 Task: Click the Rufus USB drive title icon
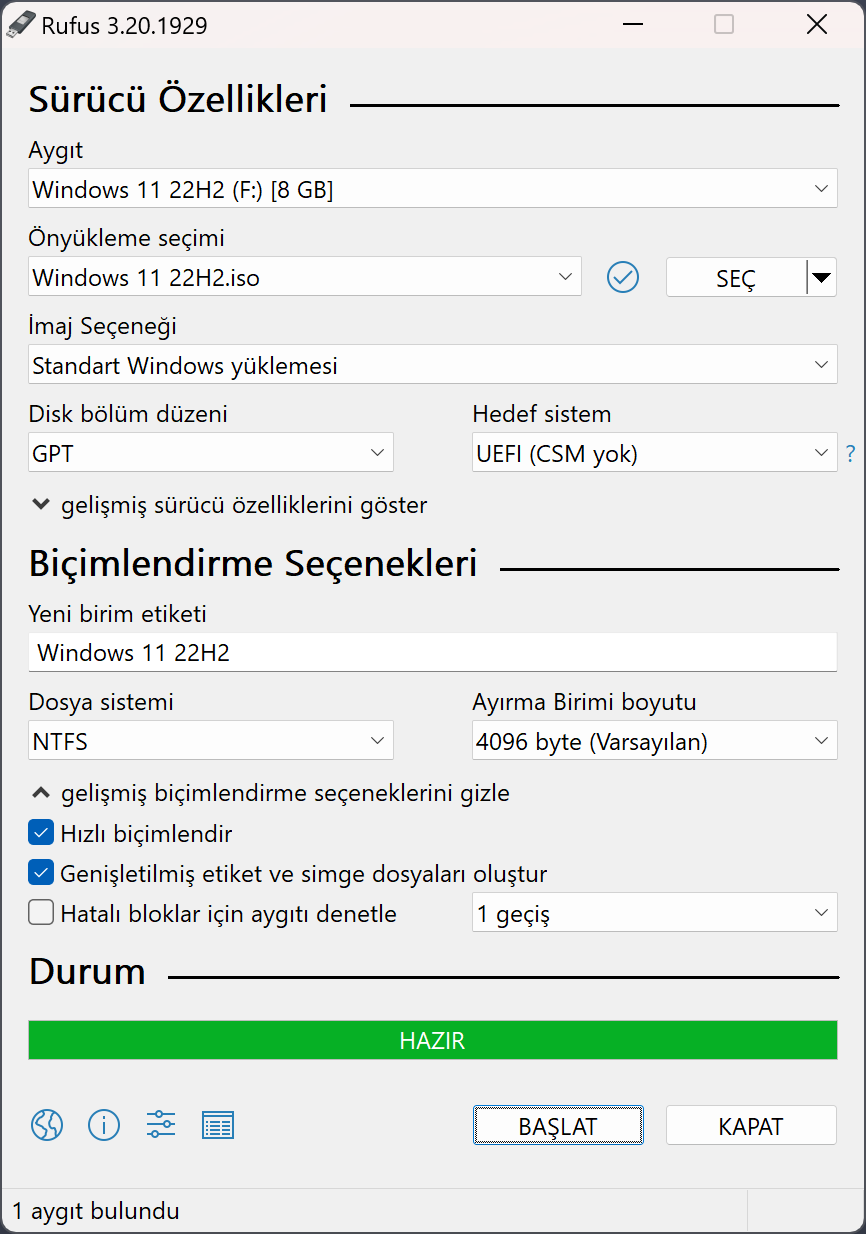click(x=21, y=24)
